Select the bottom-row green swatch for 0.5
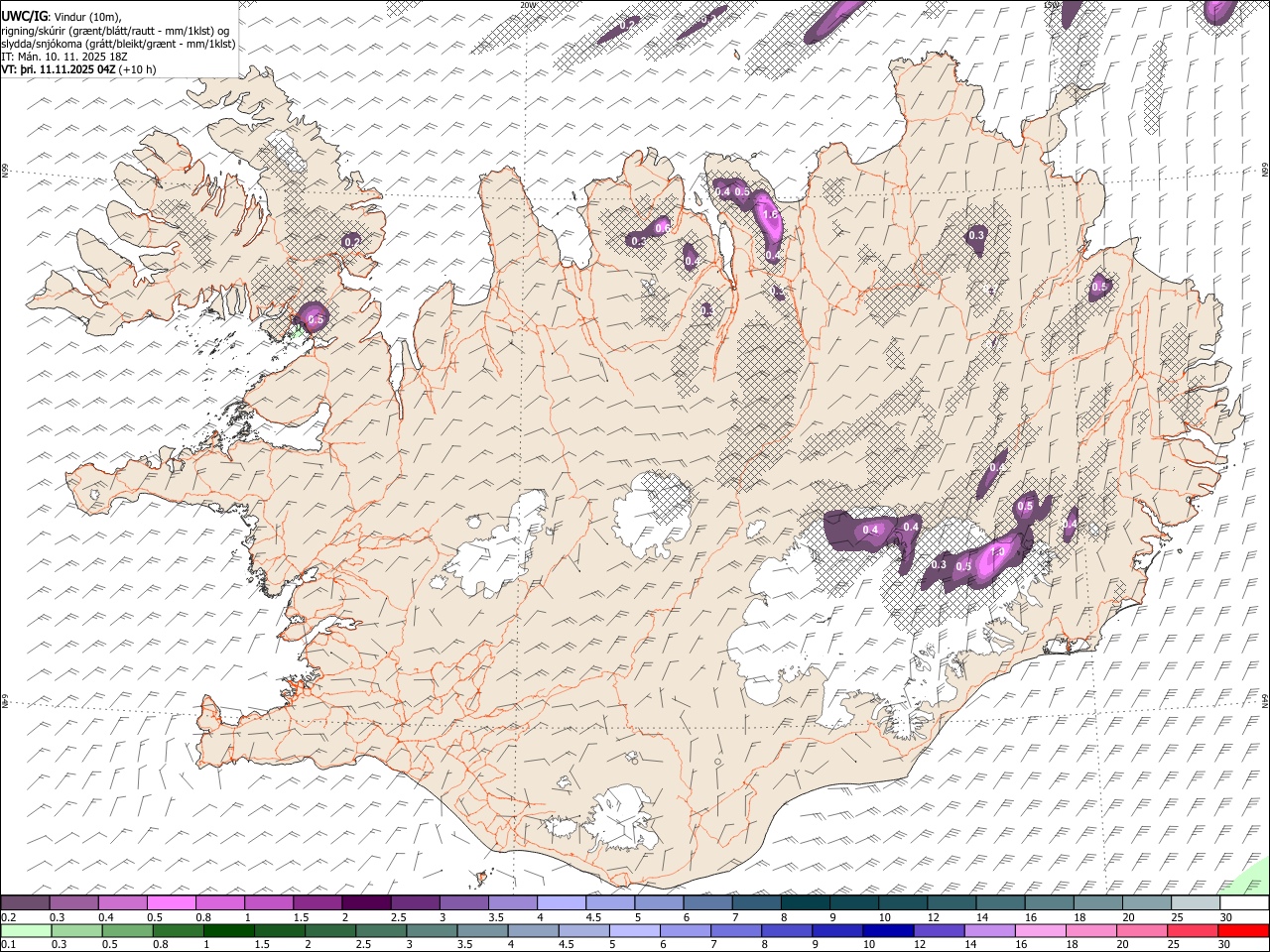 point(127,930)
